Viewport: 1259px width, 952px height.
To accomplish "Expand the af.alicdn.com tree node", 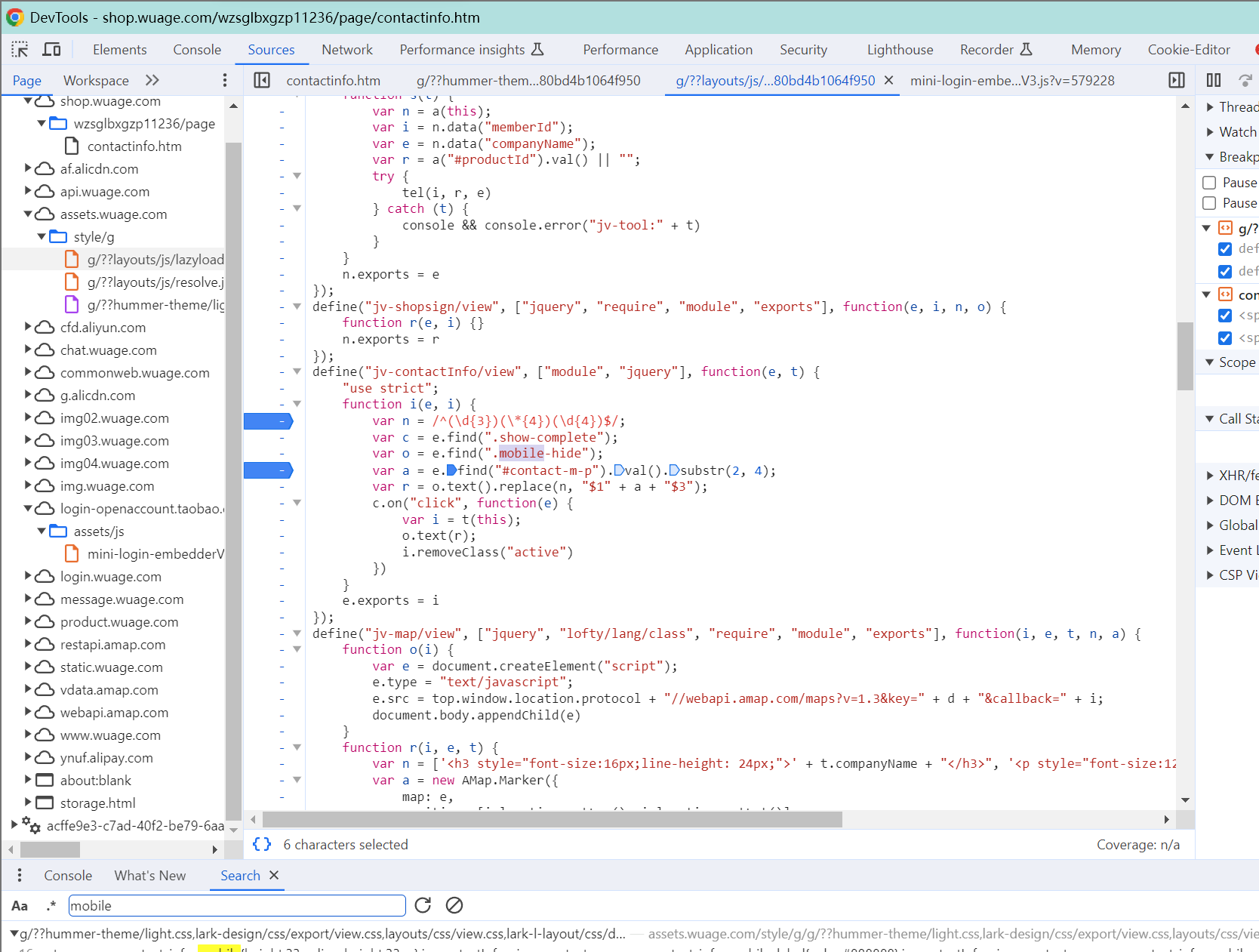I will tap(28, 168).
